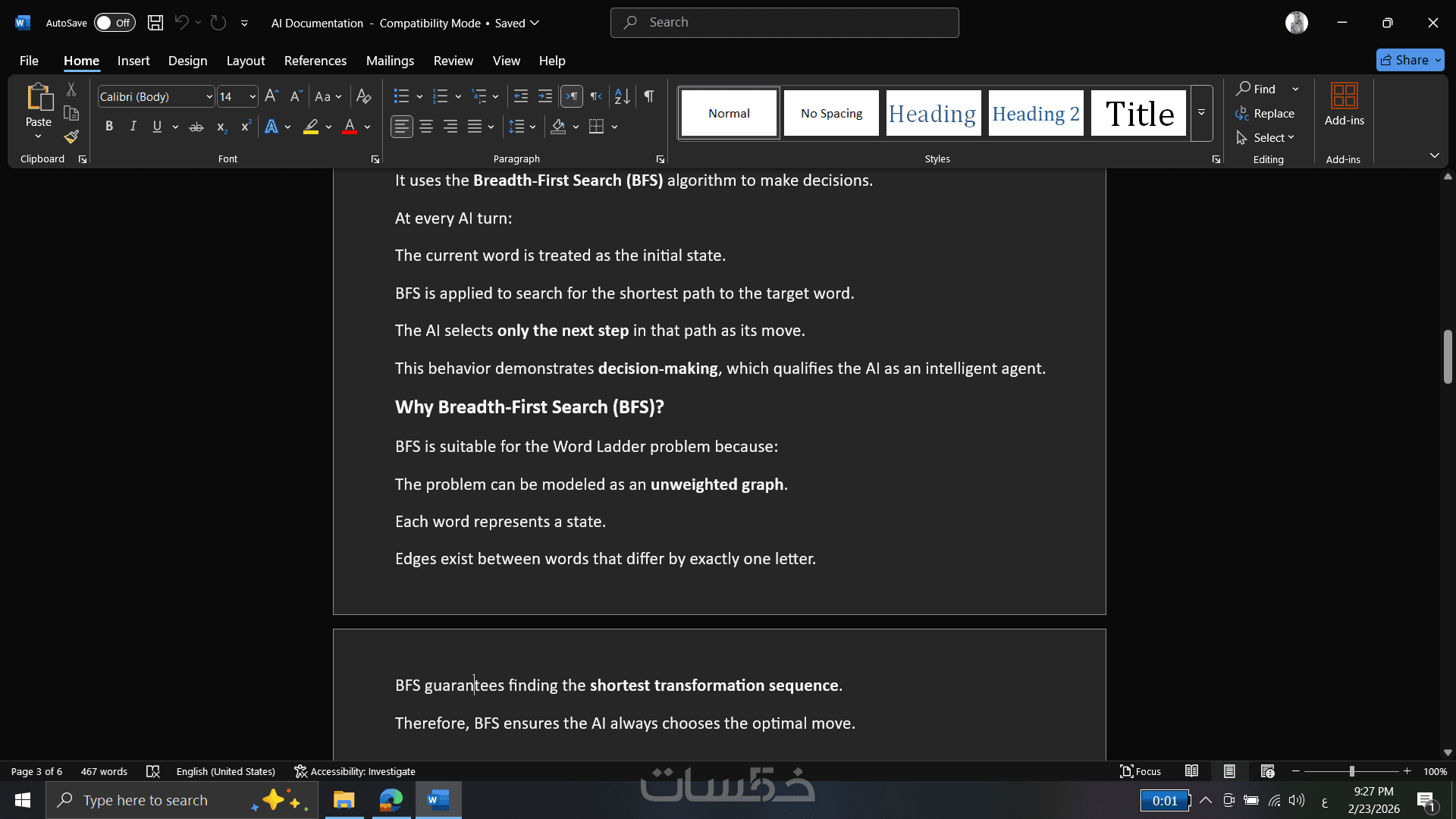
Task: Apply strikethrough formatting
Action: (x=196, y=127)
